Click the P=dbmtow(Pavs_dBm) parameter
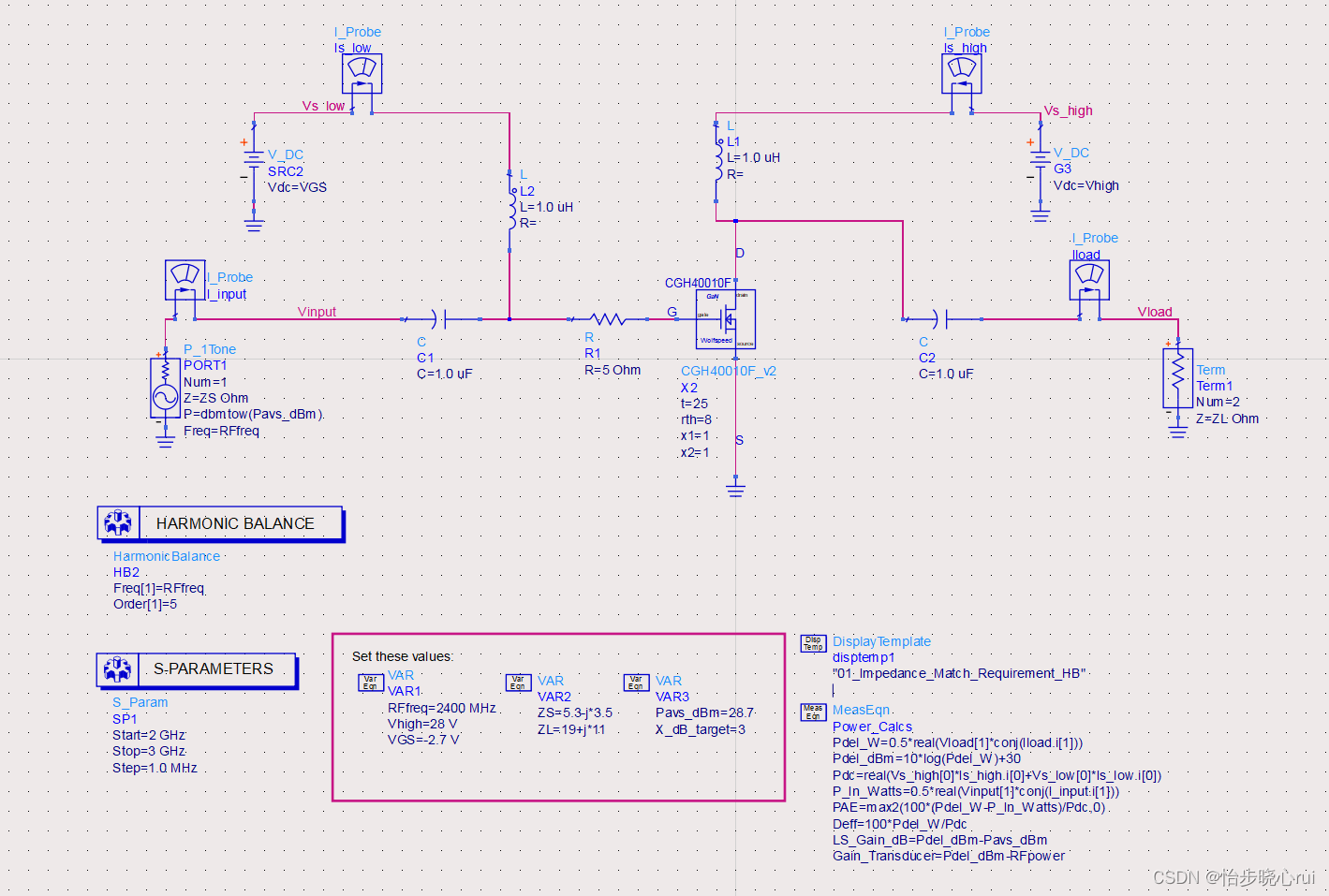This screenshot has height=896, width=1329. tap(254, 414)
